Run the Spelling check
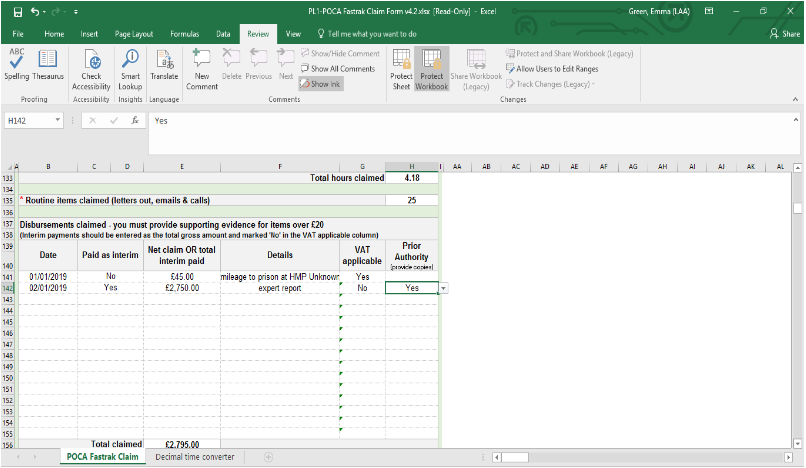This screenshot has height=468, width=806. [17, 64]
